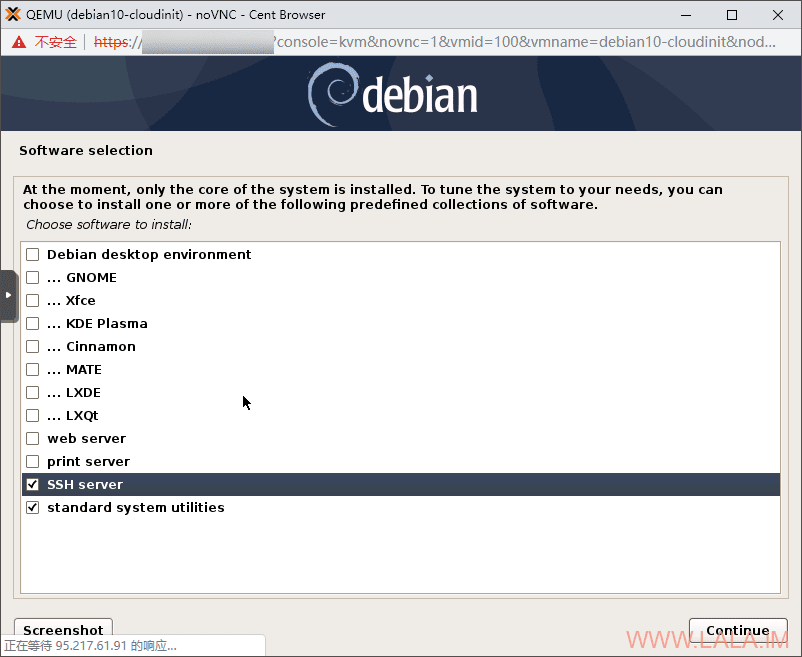Tick the LXQt checkbox
Screen dimensions: 802x657
33,416
